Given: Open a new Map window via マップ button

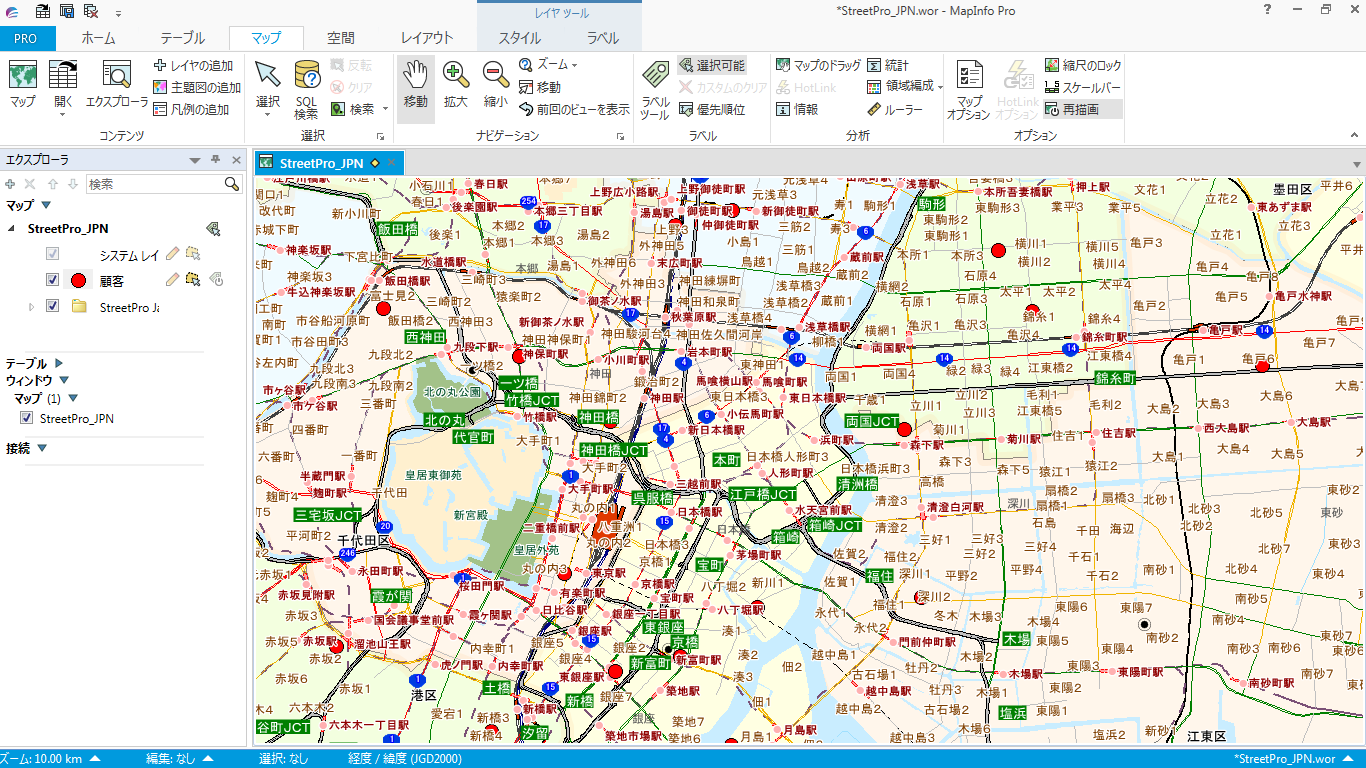Looking at the screenshot, I should pos(22,85).
